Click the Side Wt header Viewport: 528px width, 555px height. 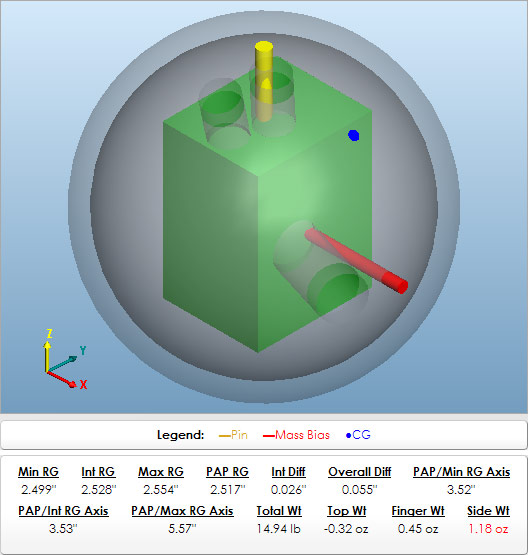(x=488, y=511)
